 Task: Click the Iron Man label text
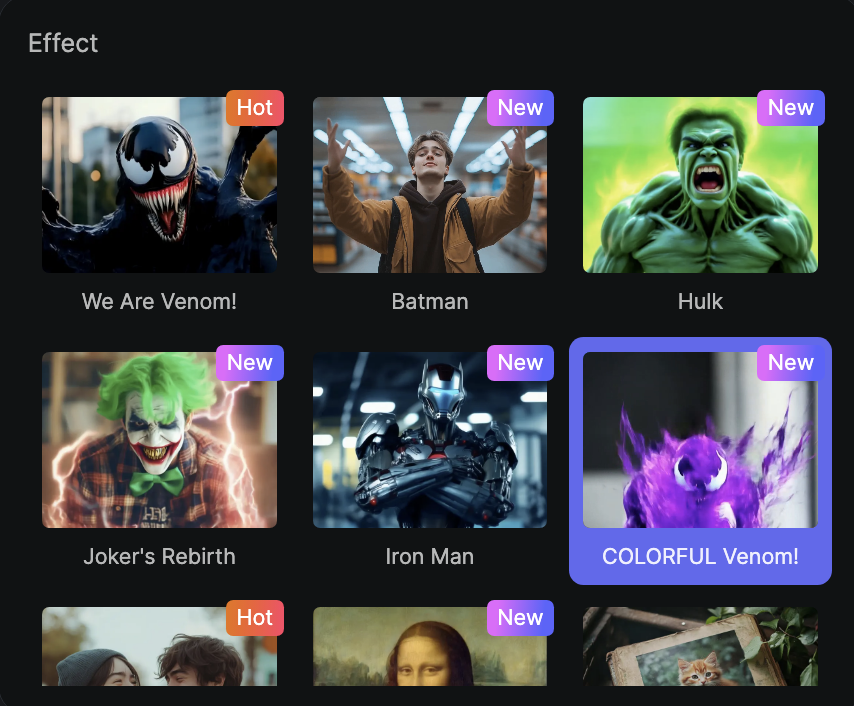[x=430, y=556]
